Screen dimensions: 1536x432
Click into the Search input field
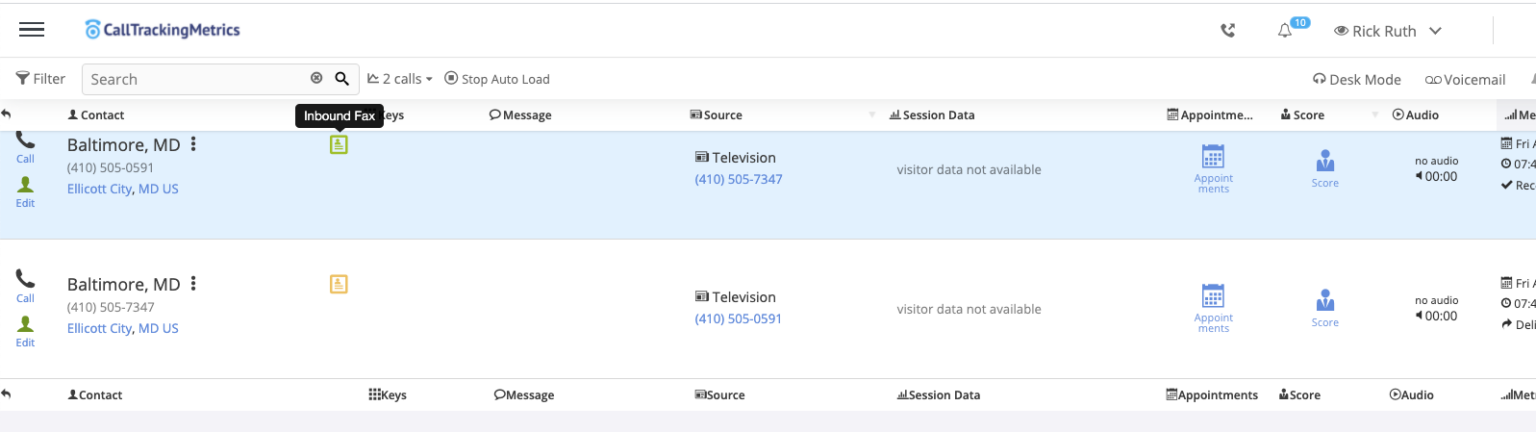tap(195, 79)
